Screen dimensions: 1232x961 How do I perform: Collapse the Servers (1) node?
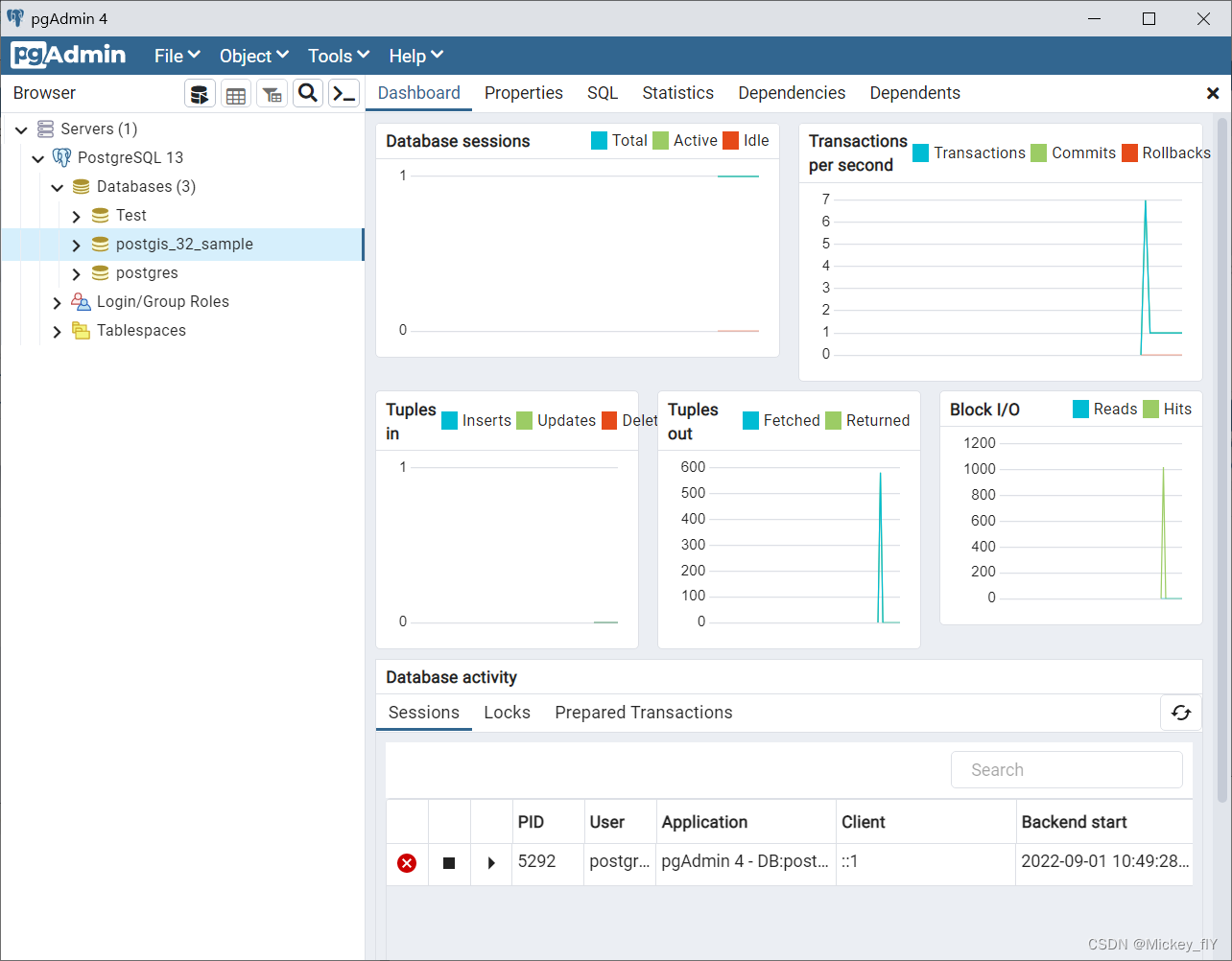click(x=21, y=129)
